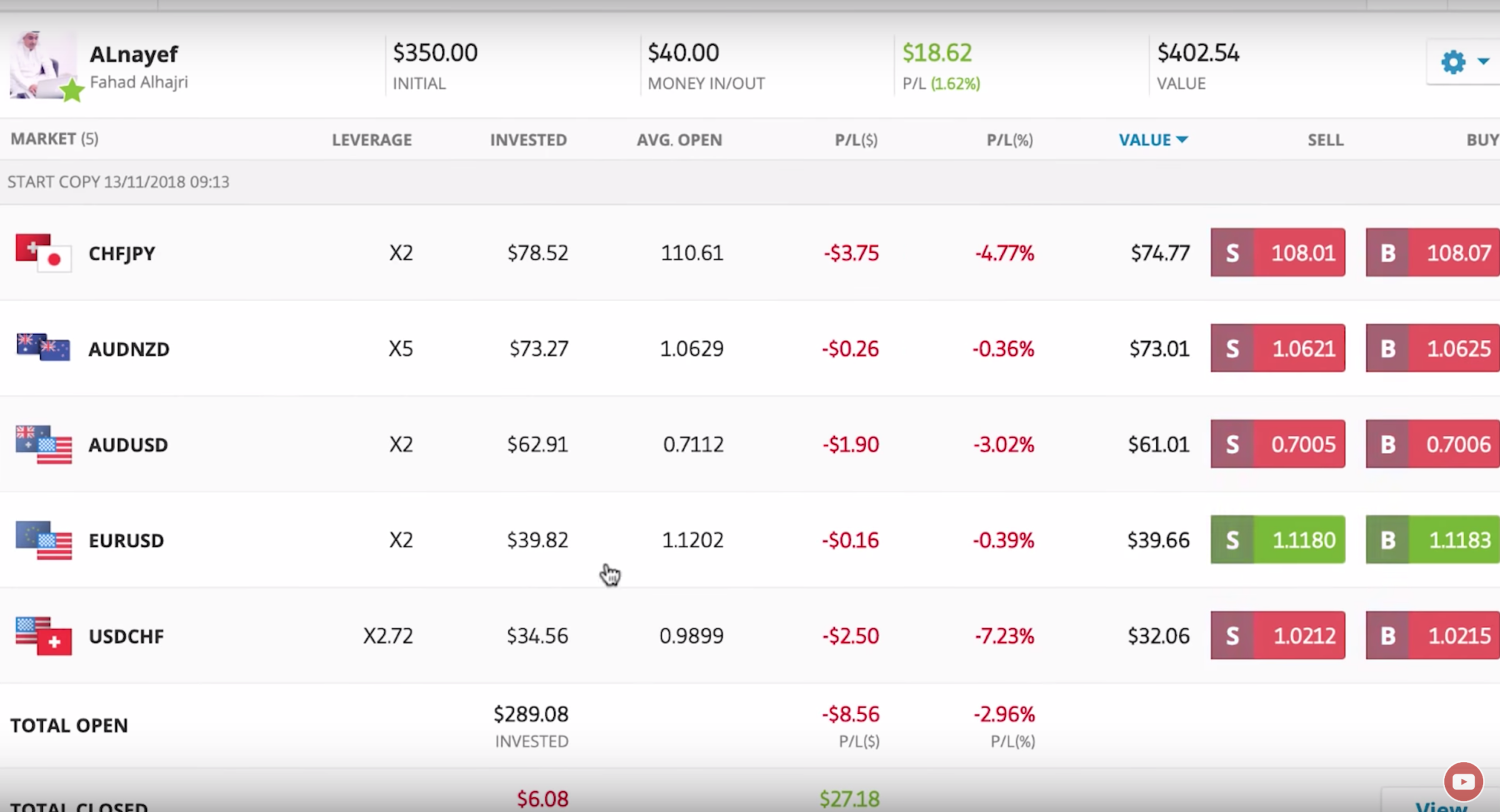Click the settings gear icon
Image resolution: width=1500 pixels, height=812 pixels.
tap(1453, 62)
